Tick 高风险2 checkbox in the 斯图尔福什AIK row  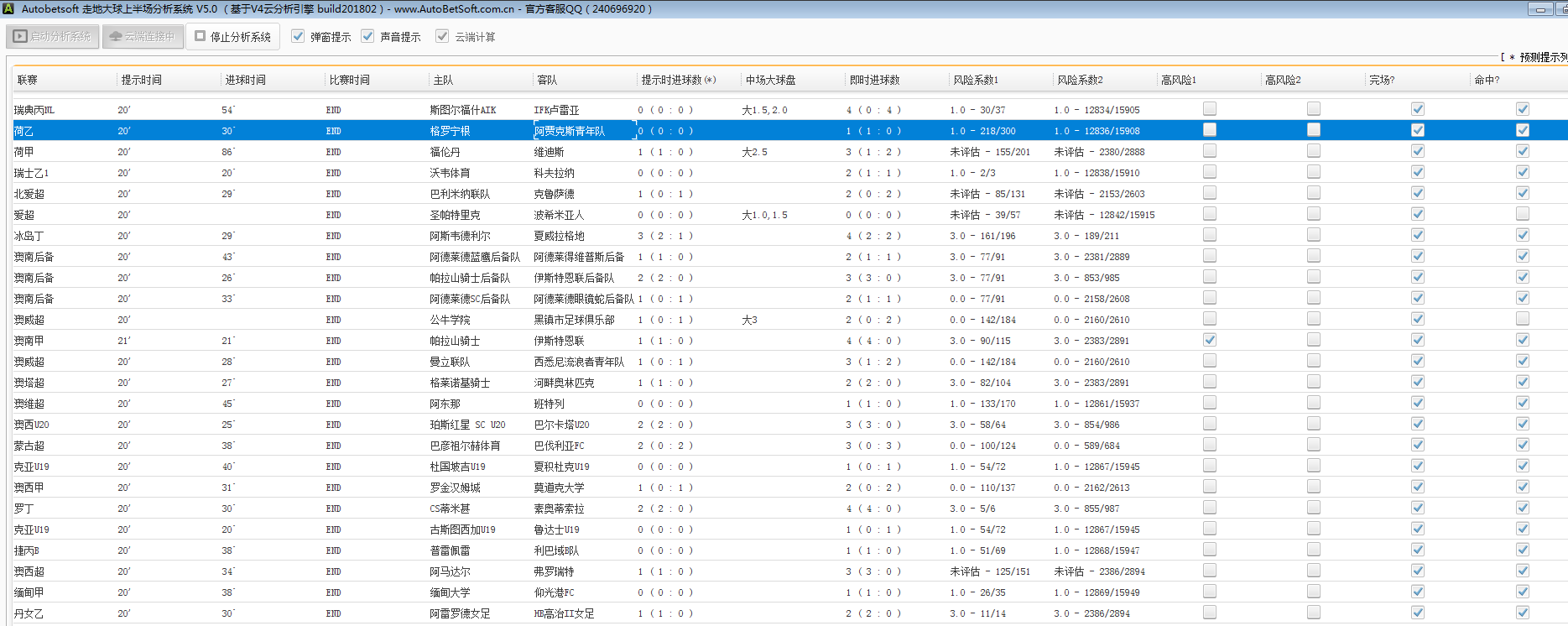click(x=1313, y=109)
